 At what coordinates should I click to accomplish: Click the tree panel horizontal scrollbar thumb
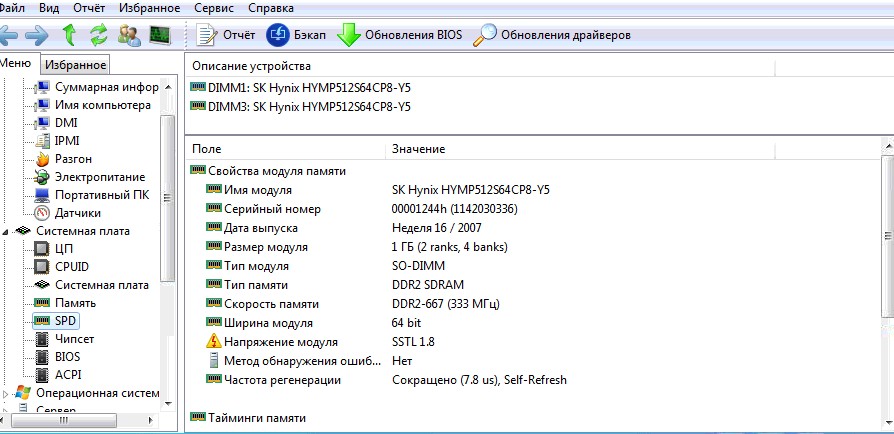click(x=64, y=420)
